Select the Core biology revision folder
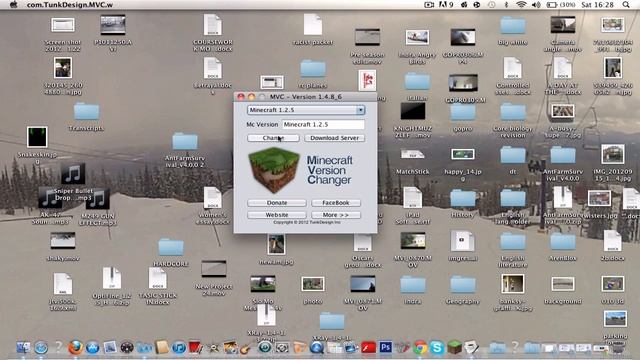 tap(513, 120)
